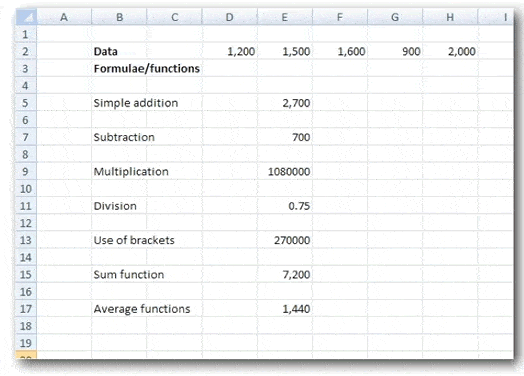The width and height of the screenshot is (524, 376).
Task: Select the 270000 result cell
Action: (285, 240)
